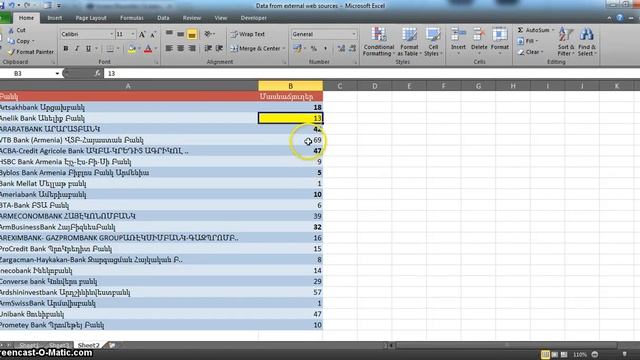The height and width of the screenshot is (360, 640).
Task: Open the General number format dropdown
Action: (354, 34)
